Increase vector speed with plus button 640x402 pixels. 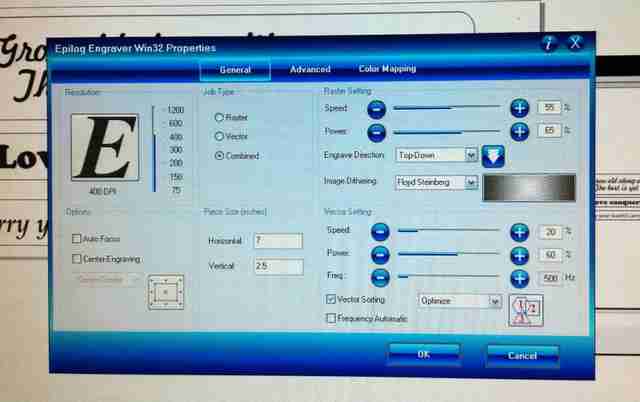point(520,232)
